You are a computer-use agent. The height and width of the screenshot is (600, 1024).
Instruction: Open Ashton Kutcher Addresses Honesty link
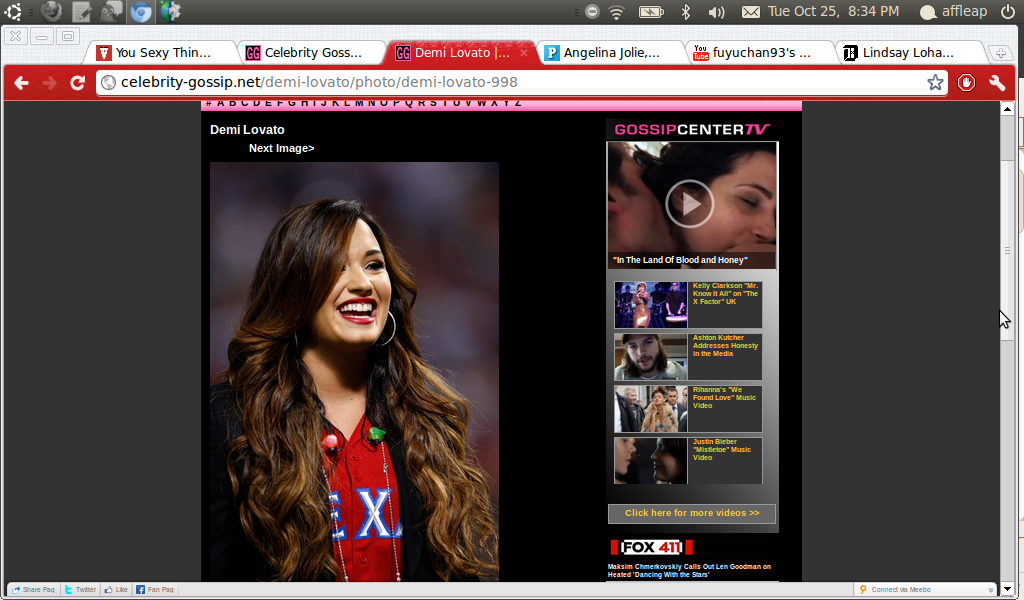point(725,345)
